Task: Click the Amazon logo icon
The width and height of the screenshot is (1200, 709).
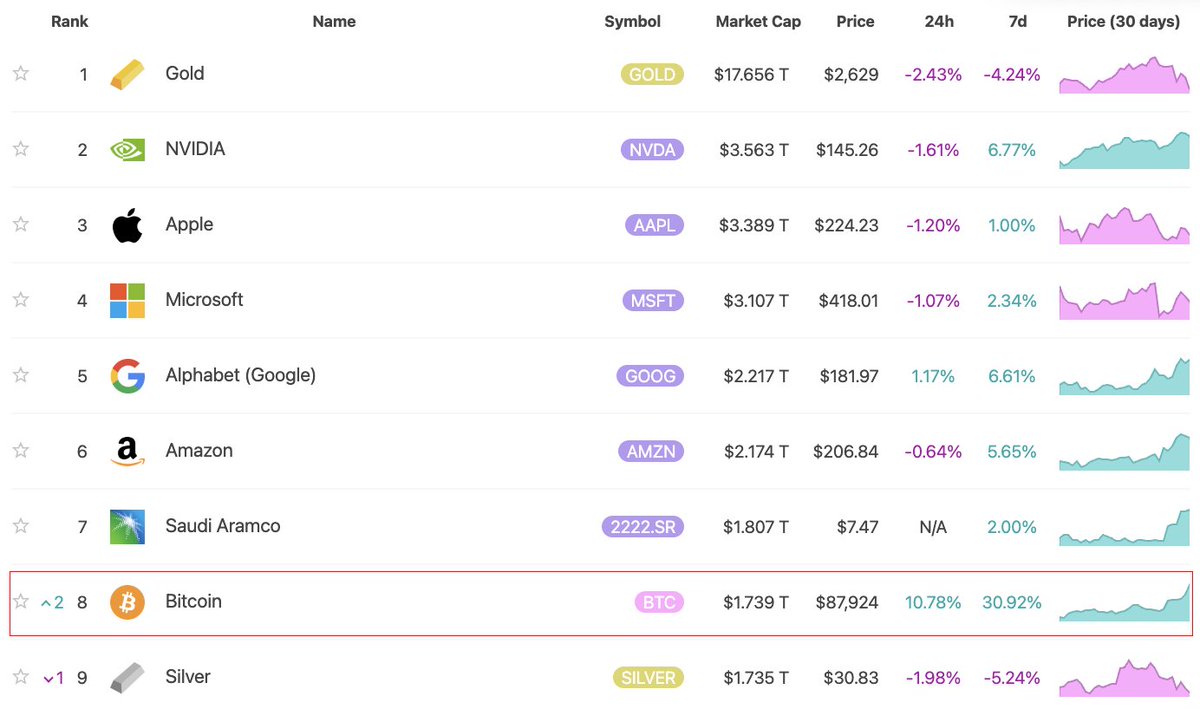Action: tap(127, 452)
